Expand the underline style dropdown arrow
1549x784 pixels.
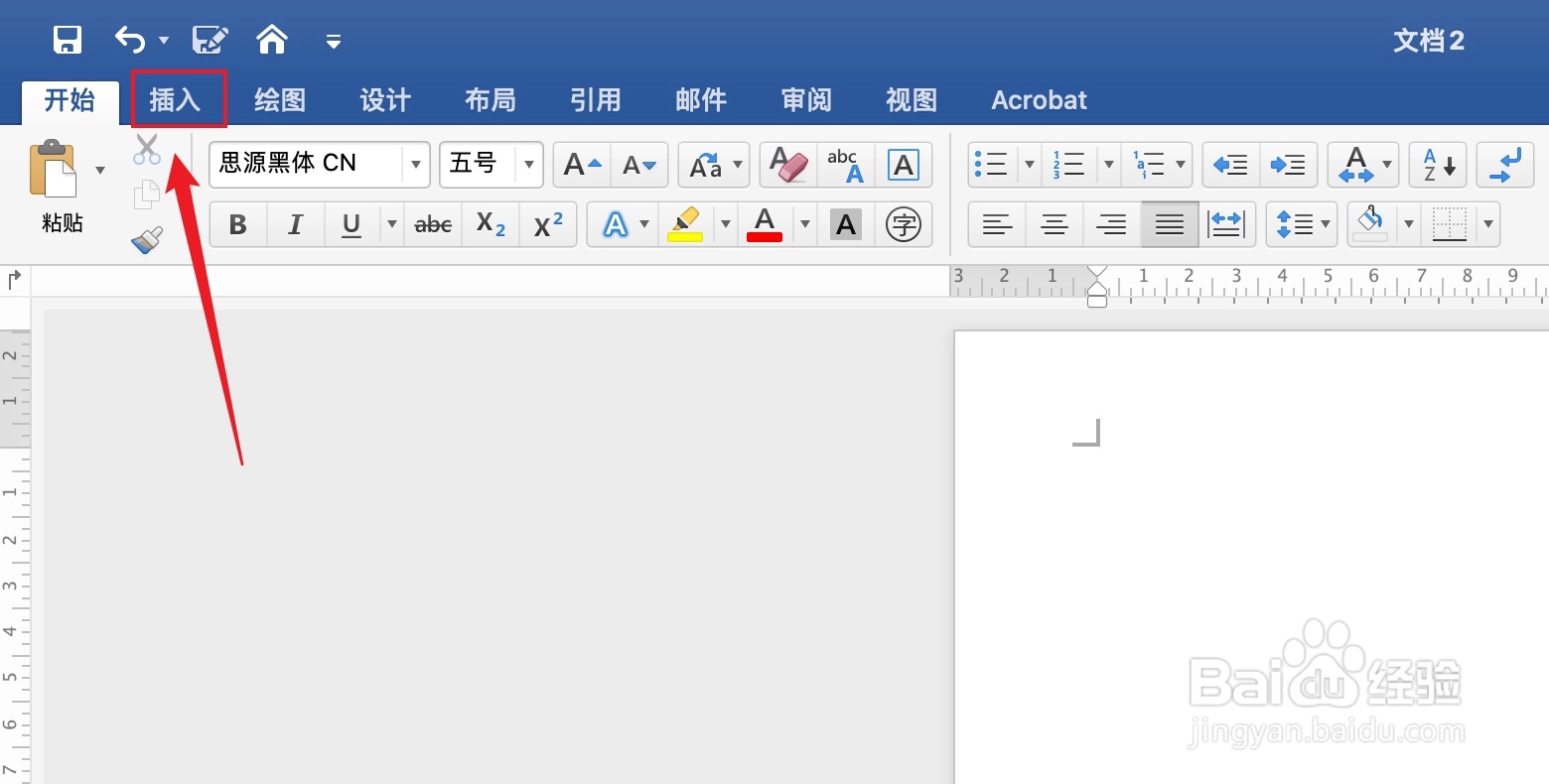(x=392, y=224)
